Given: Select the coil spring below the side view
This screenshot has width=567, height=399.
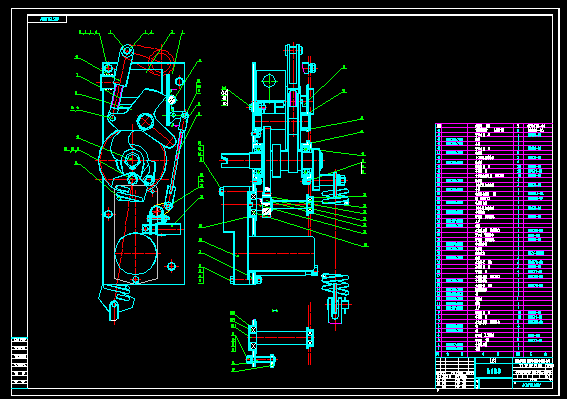Looking at the screenshot, I should [x=335, y=284].
